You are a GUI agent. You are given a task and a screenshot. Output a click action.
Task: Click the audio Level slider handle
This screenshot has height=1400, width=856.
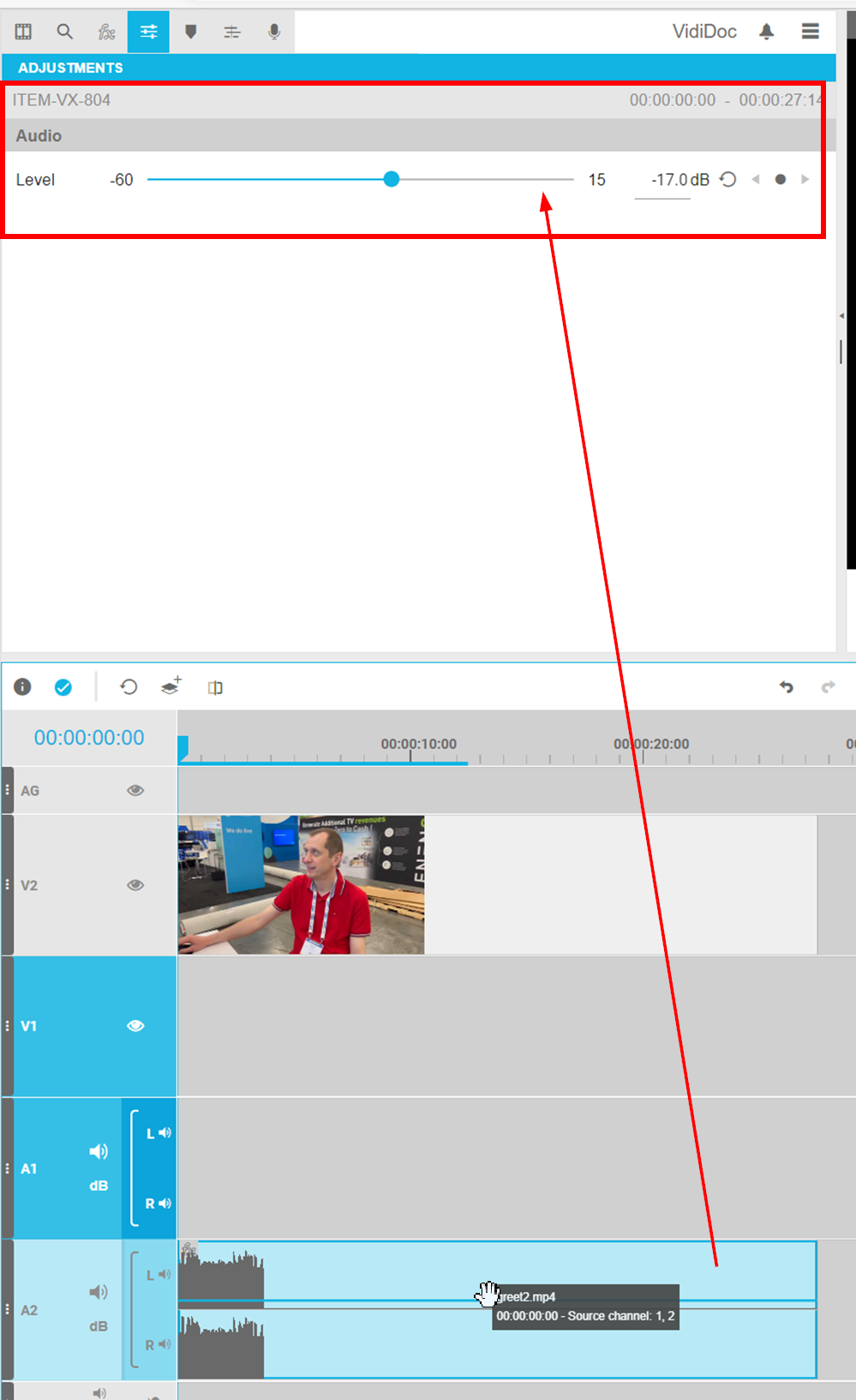click(x=392, y=179)
